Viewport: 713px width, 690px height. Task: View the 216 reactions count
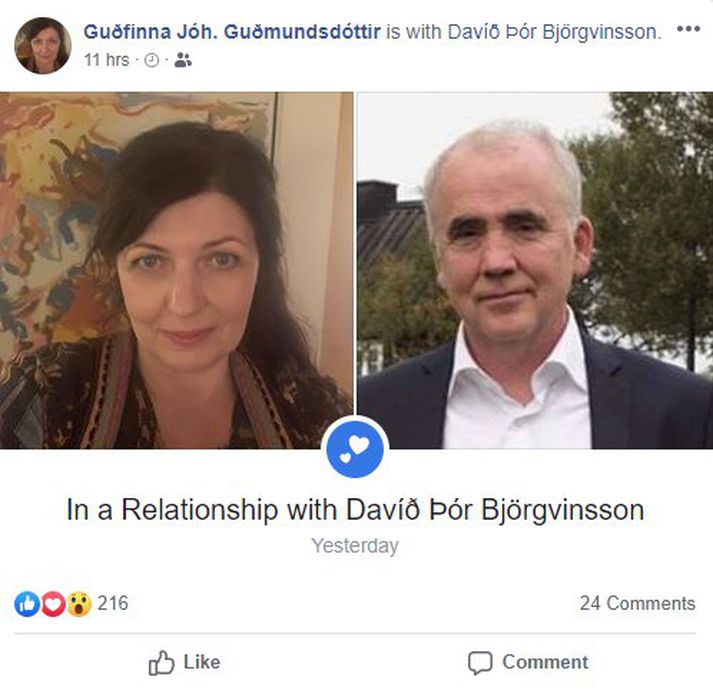tap(113, 604)
